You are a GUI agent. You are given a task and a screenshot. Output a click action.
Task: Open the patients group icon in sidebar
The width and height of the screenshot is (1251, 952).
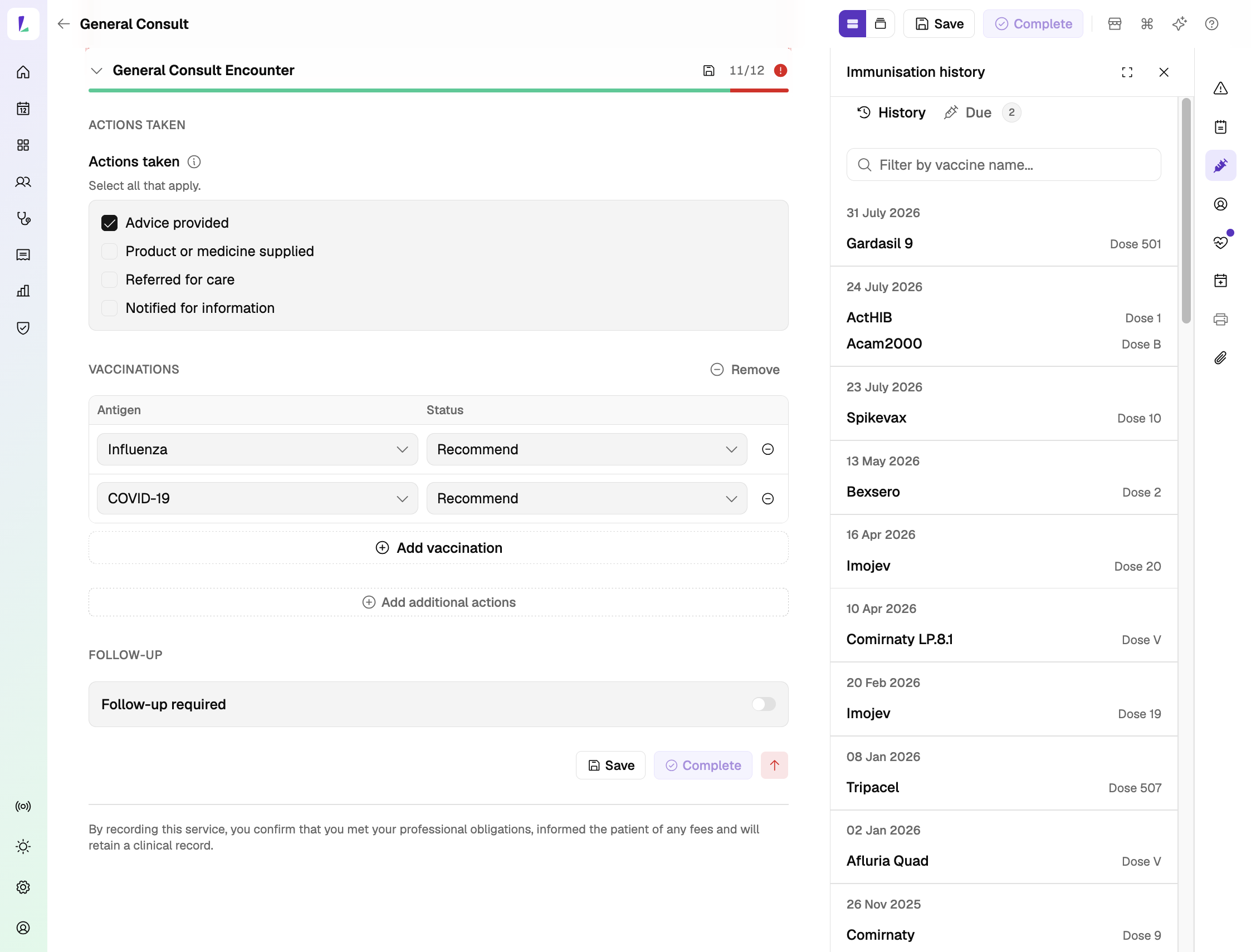click(x=23, y=182)
